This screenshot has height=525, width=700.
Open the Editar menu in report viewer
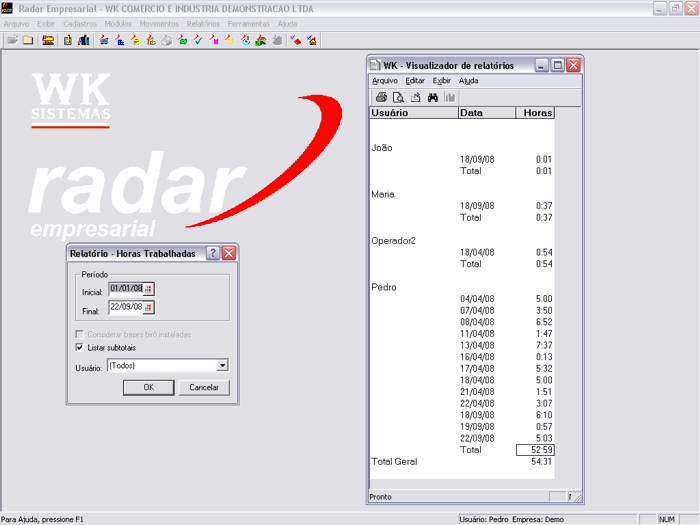(x=415, y=80)
